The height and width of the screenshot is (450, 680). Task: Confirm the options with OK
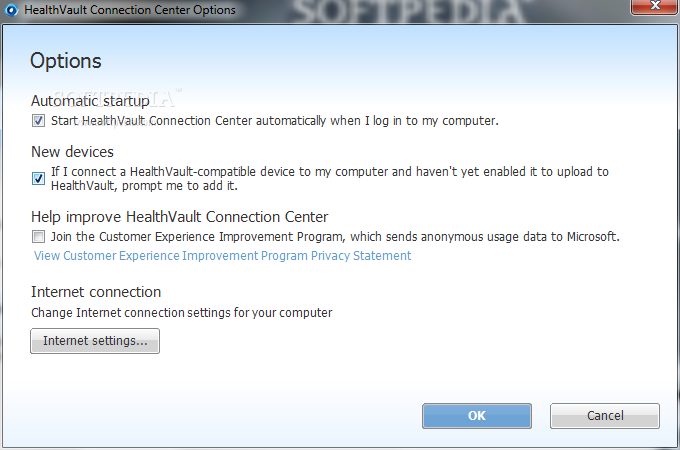coord(476,415)
